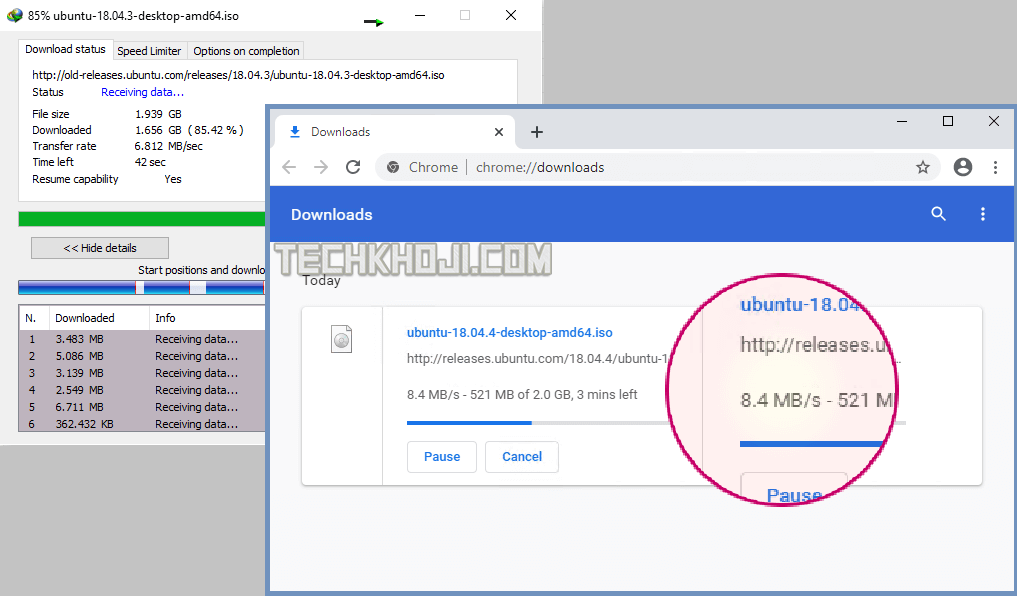Click the Time left value 42 sec
Image resolution: width=1017 pixels, height=596 pixels.
click(150, 162)
